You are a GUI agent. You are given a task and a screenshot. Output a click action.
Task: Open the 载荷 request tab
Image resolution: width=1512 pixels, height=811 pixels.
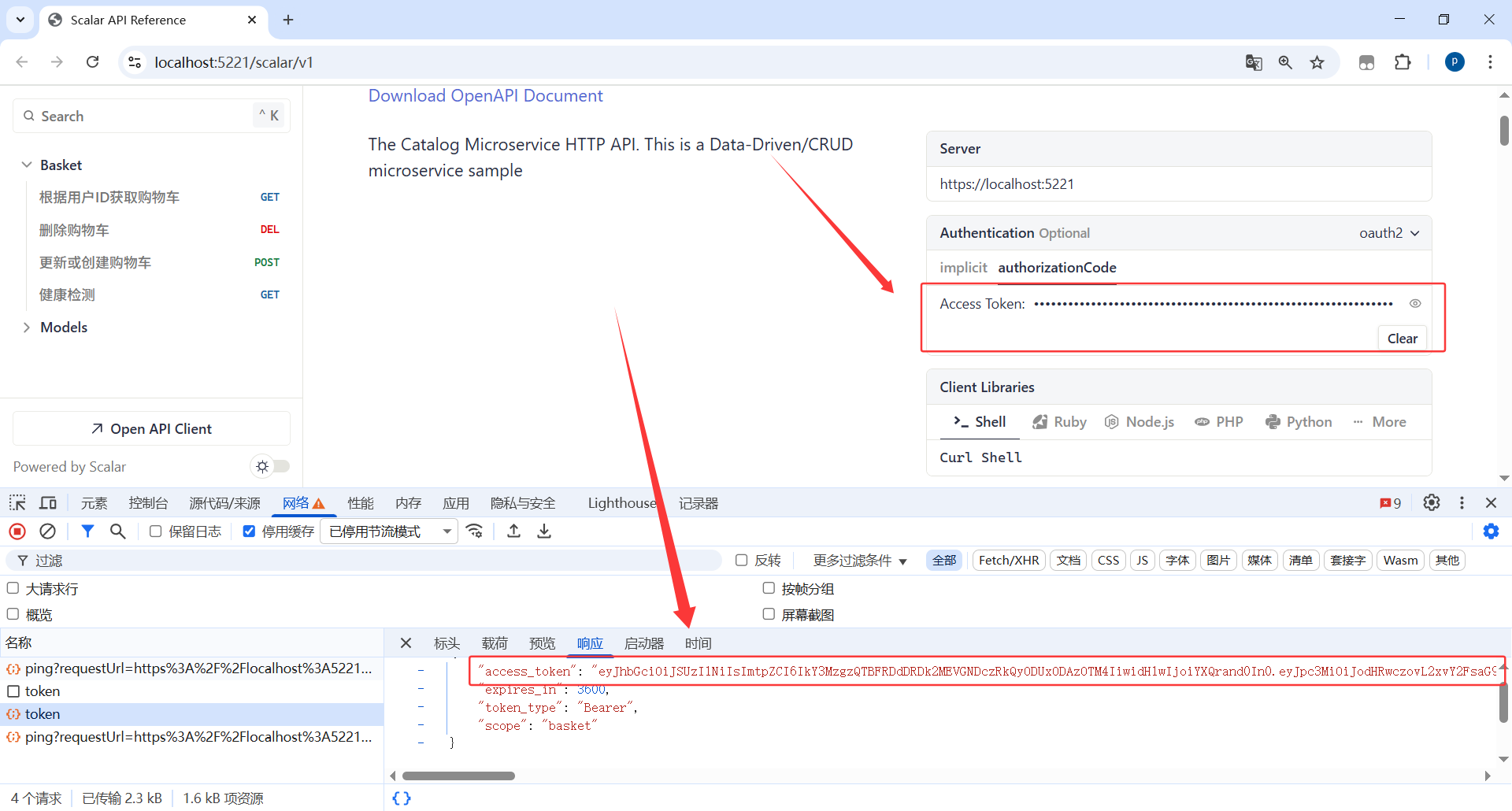[495, 643]
